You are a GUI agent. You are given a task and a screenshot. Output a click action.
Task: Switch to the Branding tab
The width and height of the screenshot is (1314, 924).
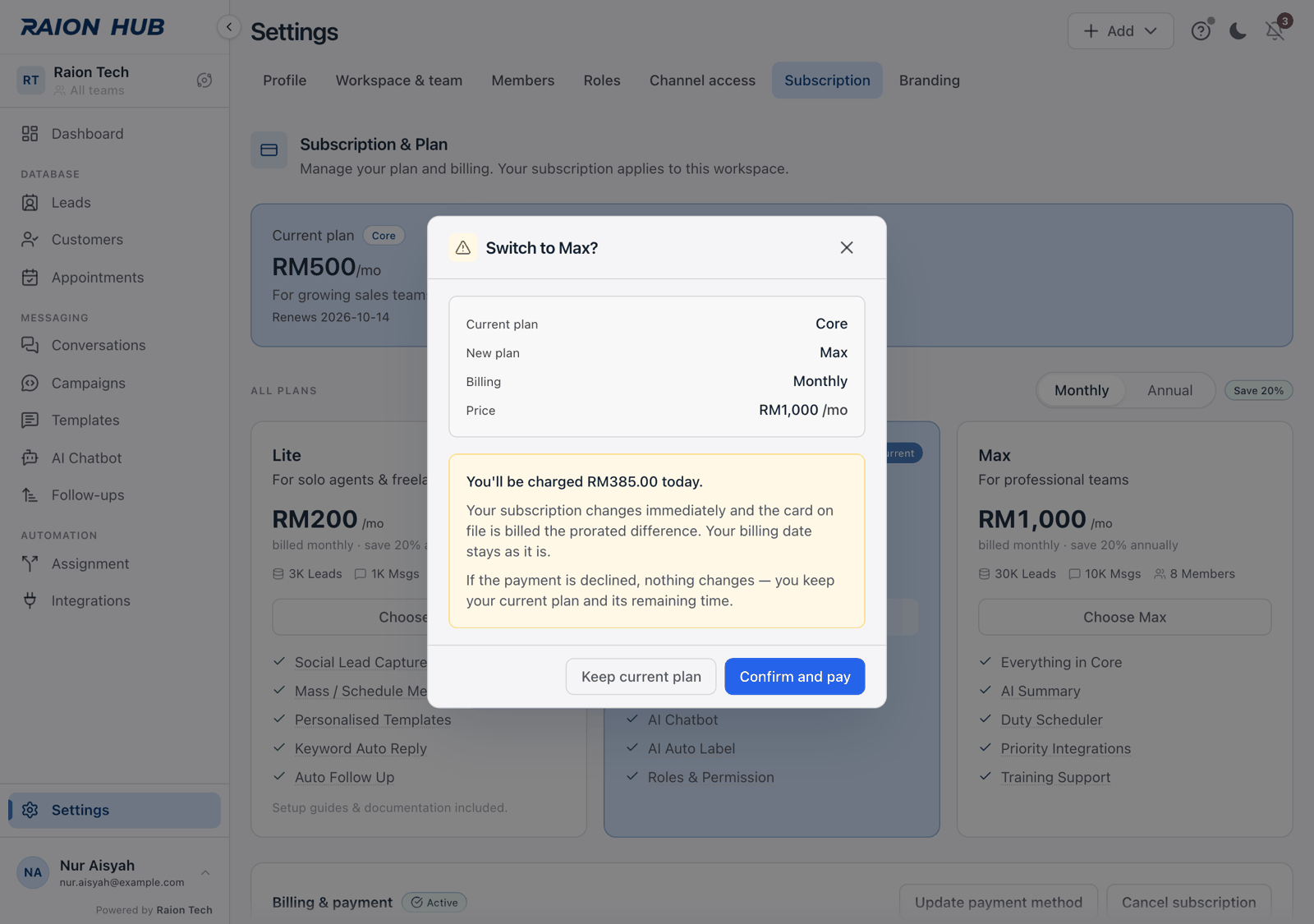click(x=930, y=80)
